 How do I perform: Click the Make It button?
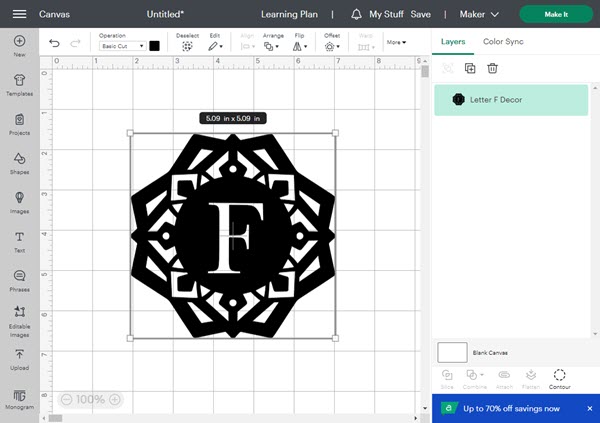[x=556, y=15]
